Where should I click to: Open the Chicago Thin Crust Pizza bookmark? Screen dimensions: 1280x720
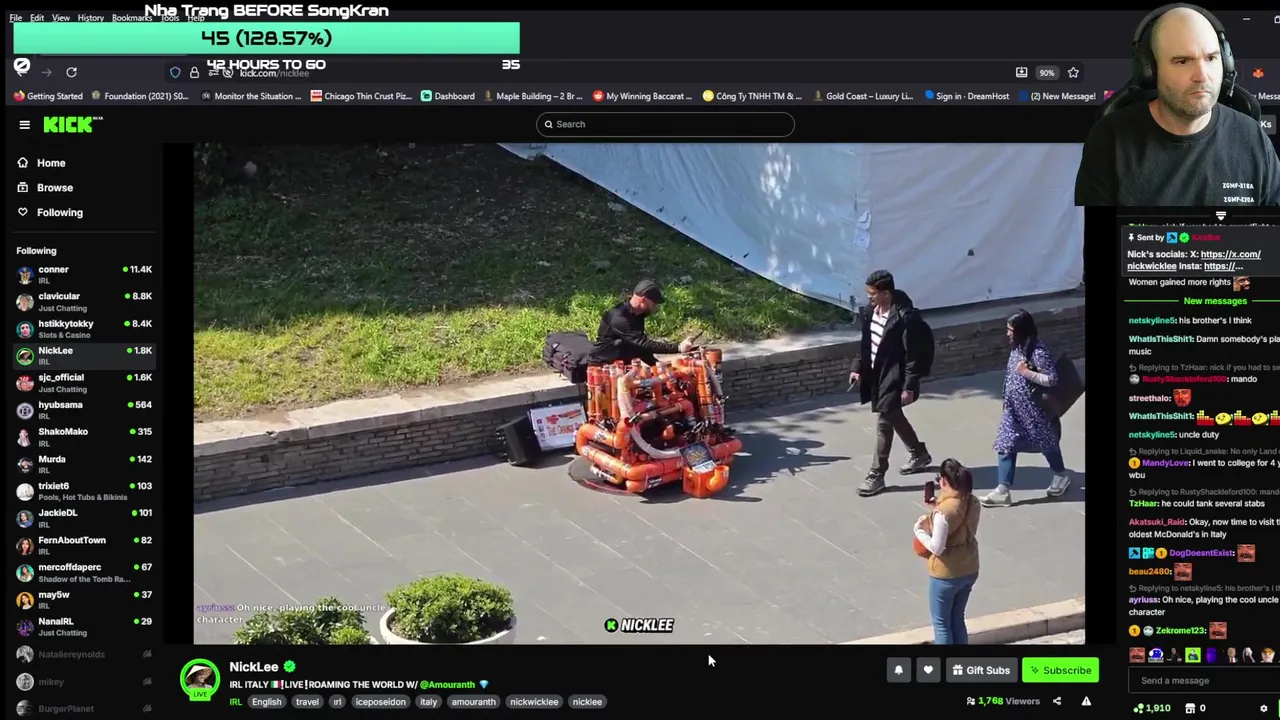tap(361, 96)
